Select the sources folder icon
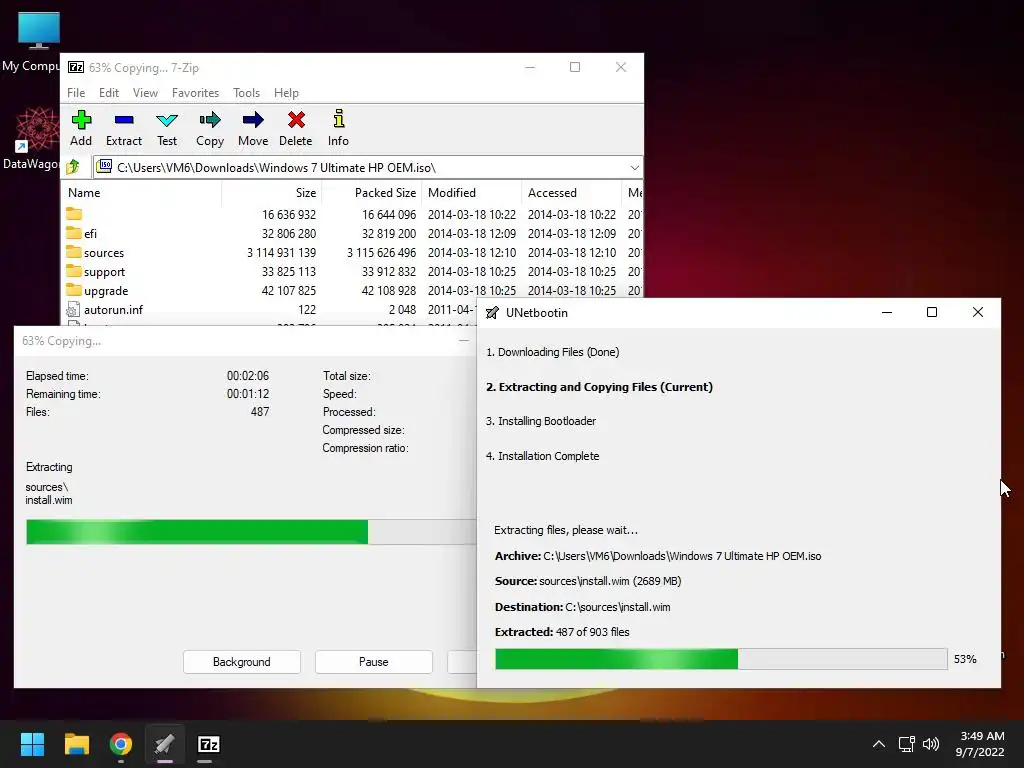This screenshot has width=1024, height=768. click(74, 252)
